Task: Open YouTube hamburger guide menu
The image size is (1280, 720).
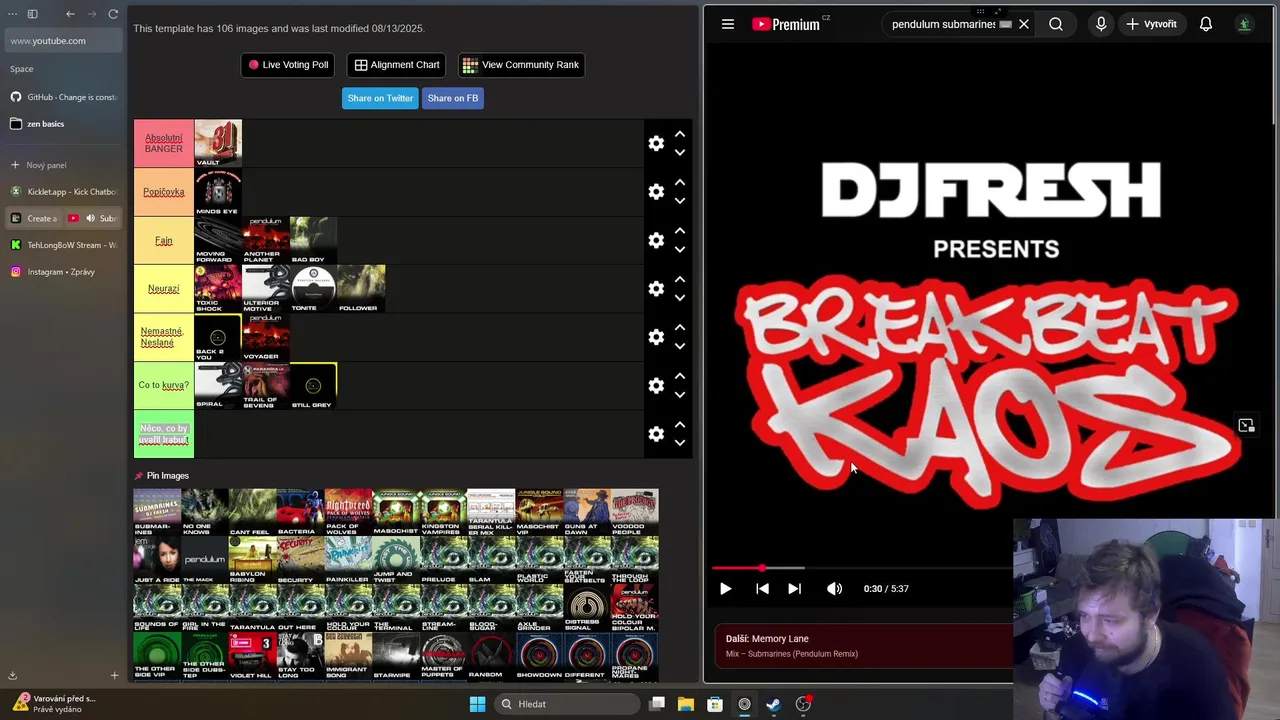Action: 728,24
